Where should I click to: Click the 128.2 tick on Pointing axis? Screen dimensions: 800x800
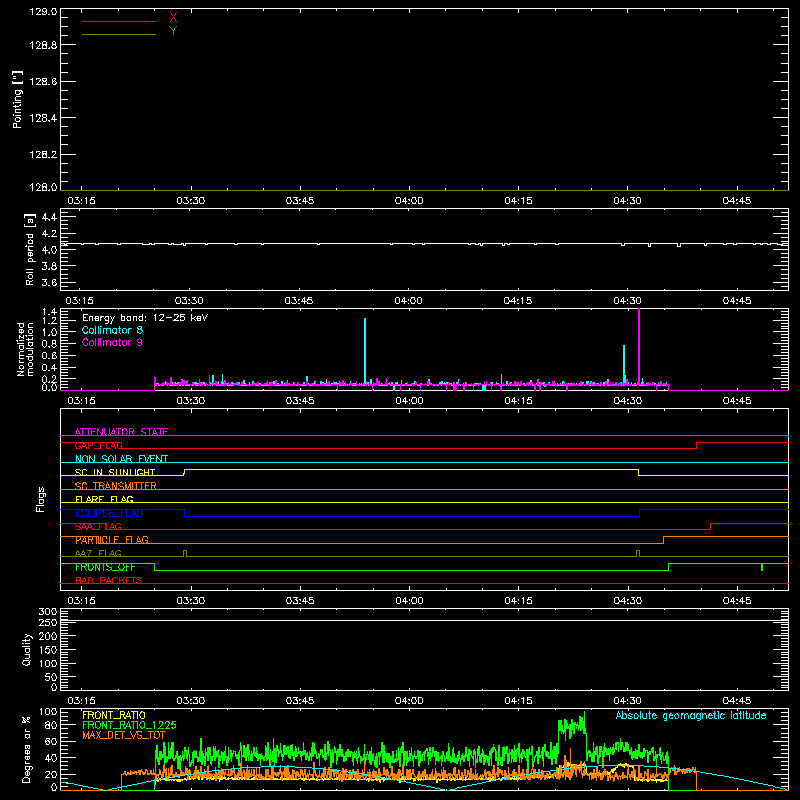click(x=43, y=155)
